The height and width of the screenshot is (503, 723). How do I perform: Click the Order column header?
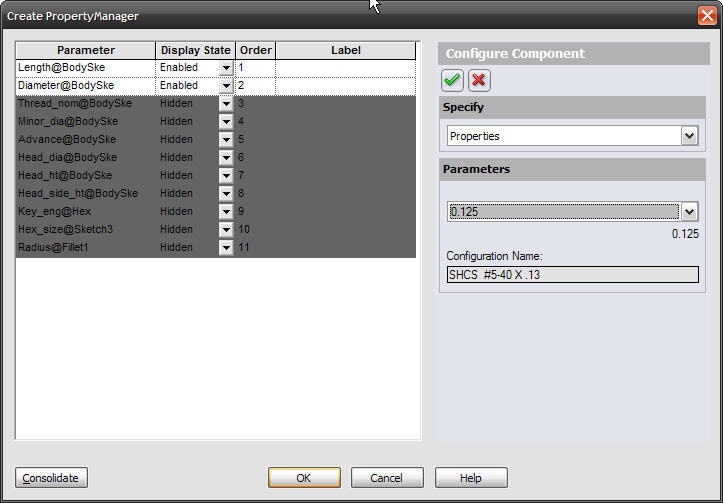pyautogui.click(x=256, y=50)
